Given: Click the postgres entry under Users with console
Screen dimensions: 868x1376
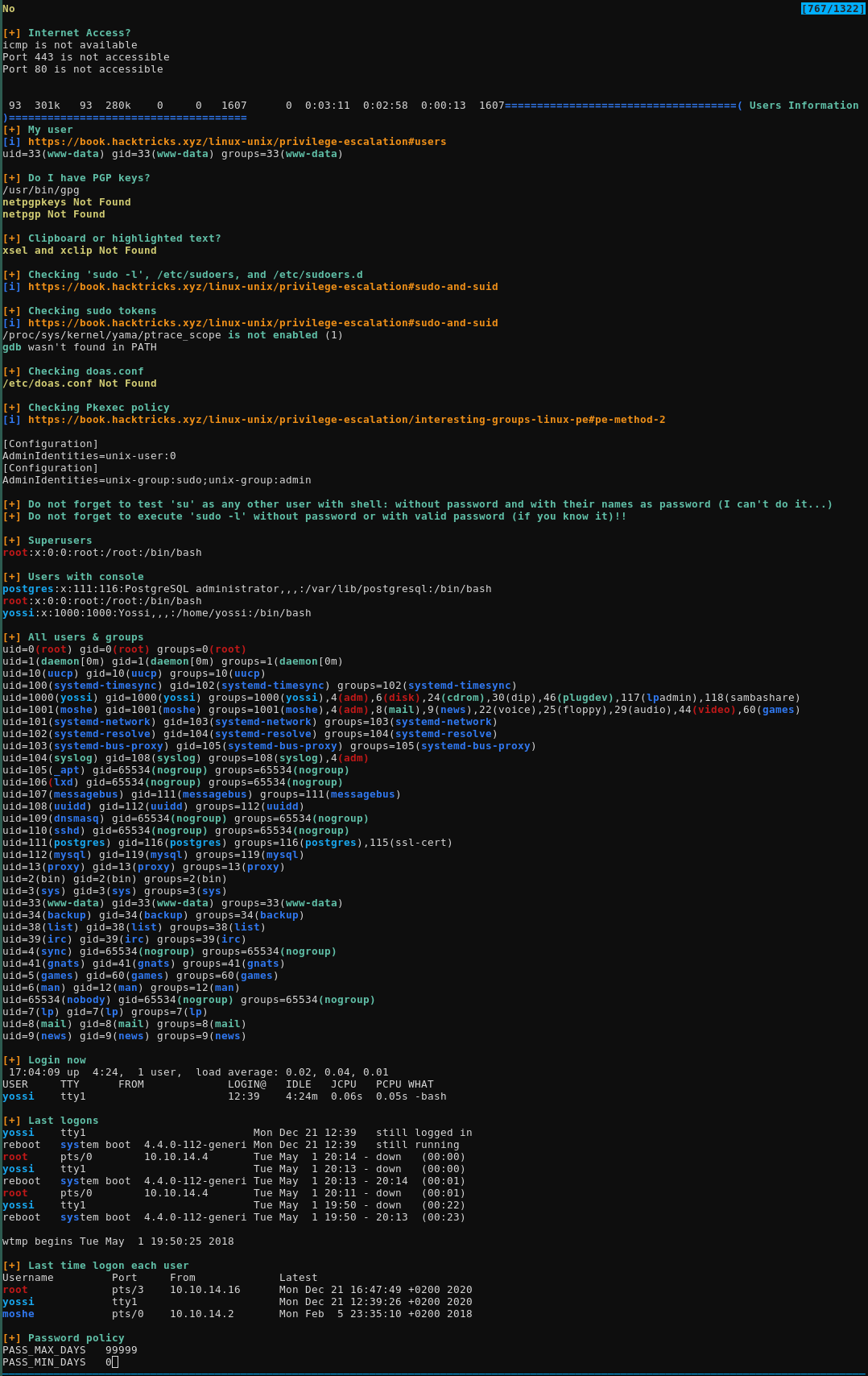Looking at the screenshot, I should (x=246, y=589).
